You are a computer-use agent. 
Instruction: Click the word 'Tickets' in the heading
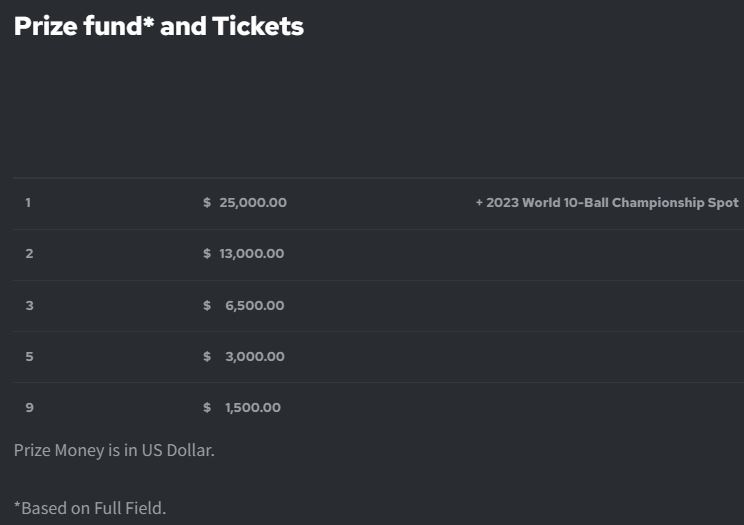click(x=257, y=26)
